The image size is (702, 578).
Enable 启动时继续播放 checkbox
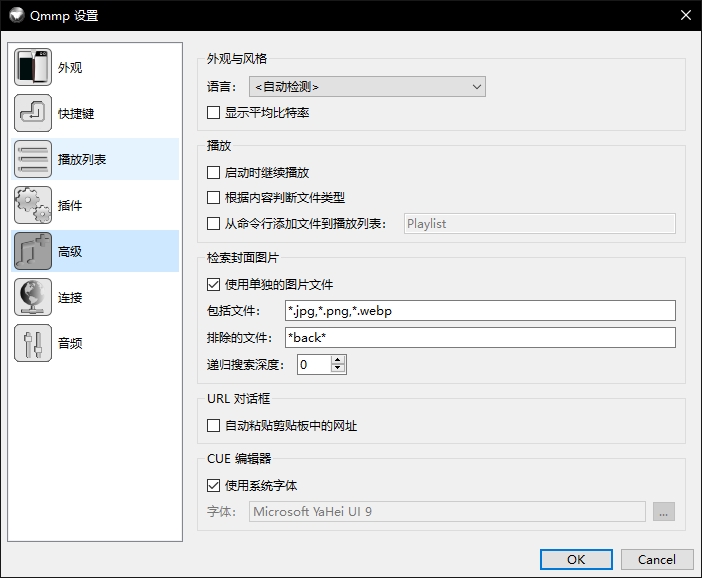point(214,172)
